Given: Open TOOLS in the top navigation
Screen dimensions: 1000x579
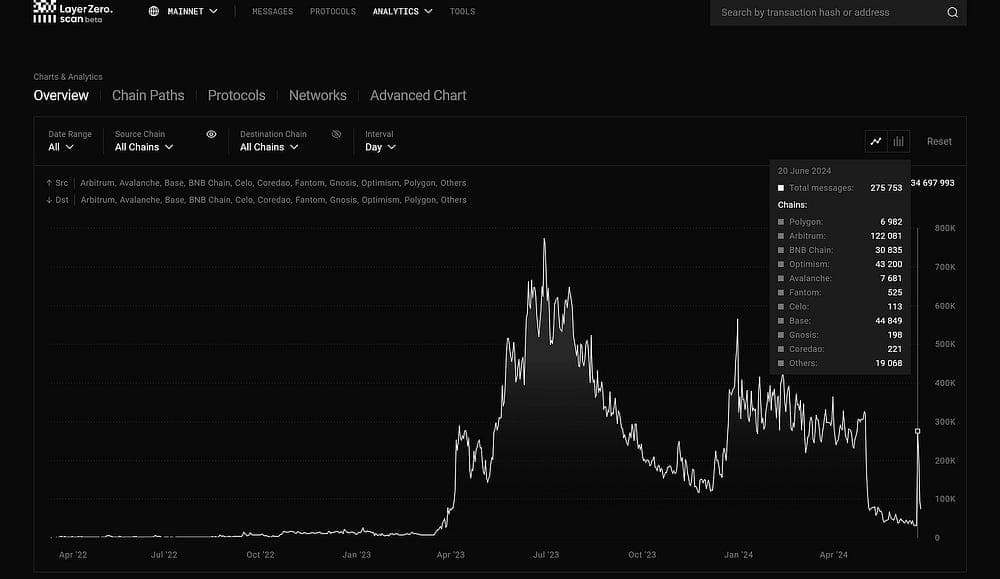Looking at the screenshot, I should pos(462,11).
